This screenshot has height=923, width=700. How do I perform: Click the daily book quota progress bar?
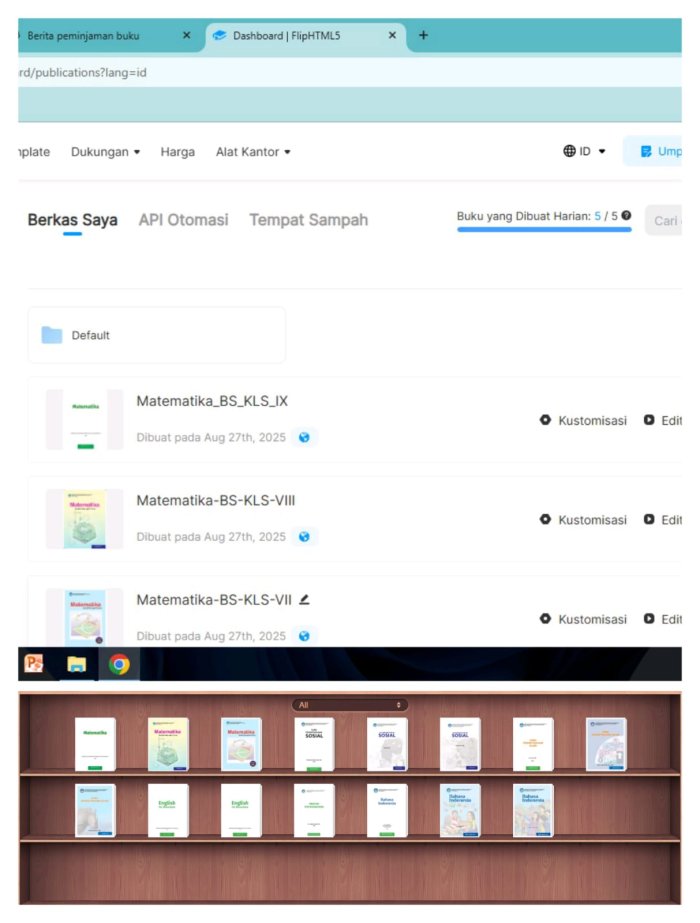point(544,230)
